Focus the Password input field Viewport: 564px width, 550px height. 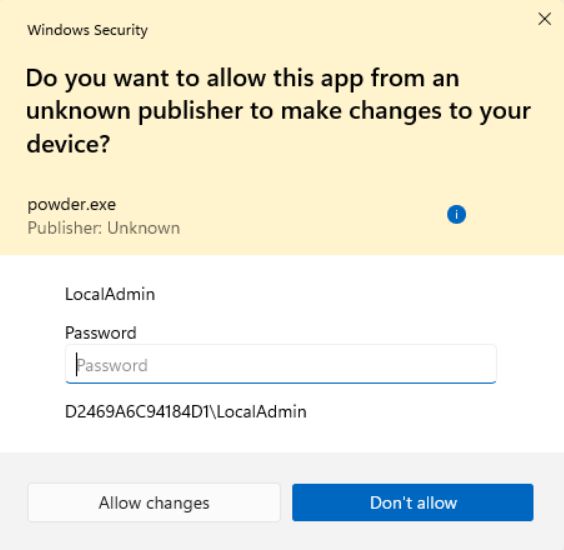click(281, 364)
